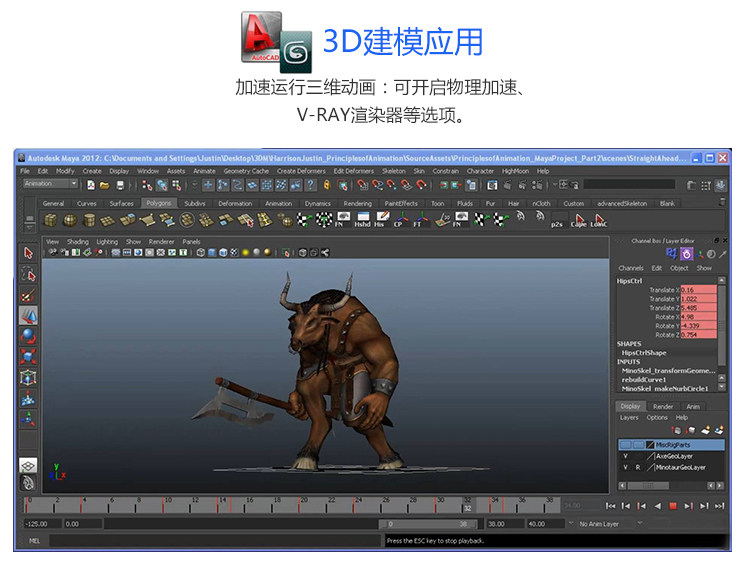The height and width of the screenshot is (571, 750).
Task: Open the File menu
Action: (25, 171)
